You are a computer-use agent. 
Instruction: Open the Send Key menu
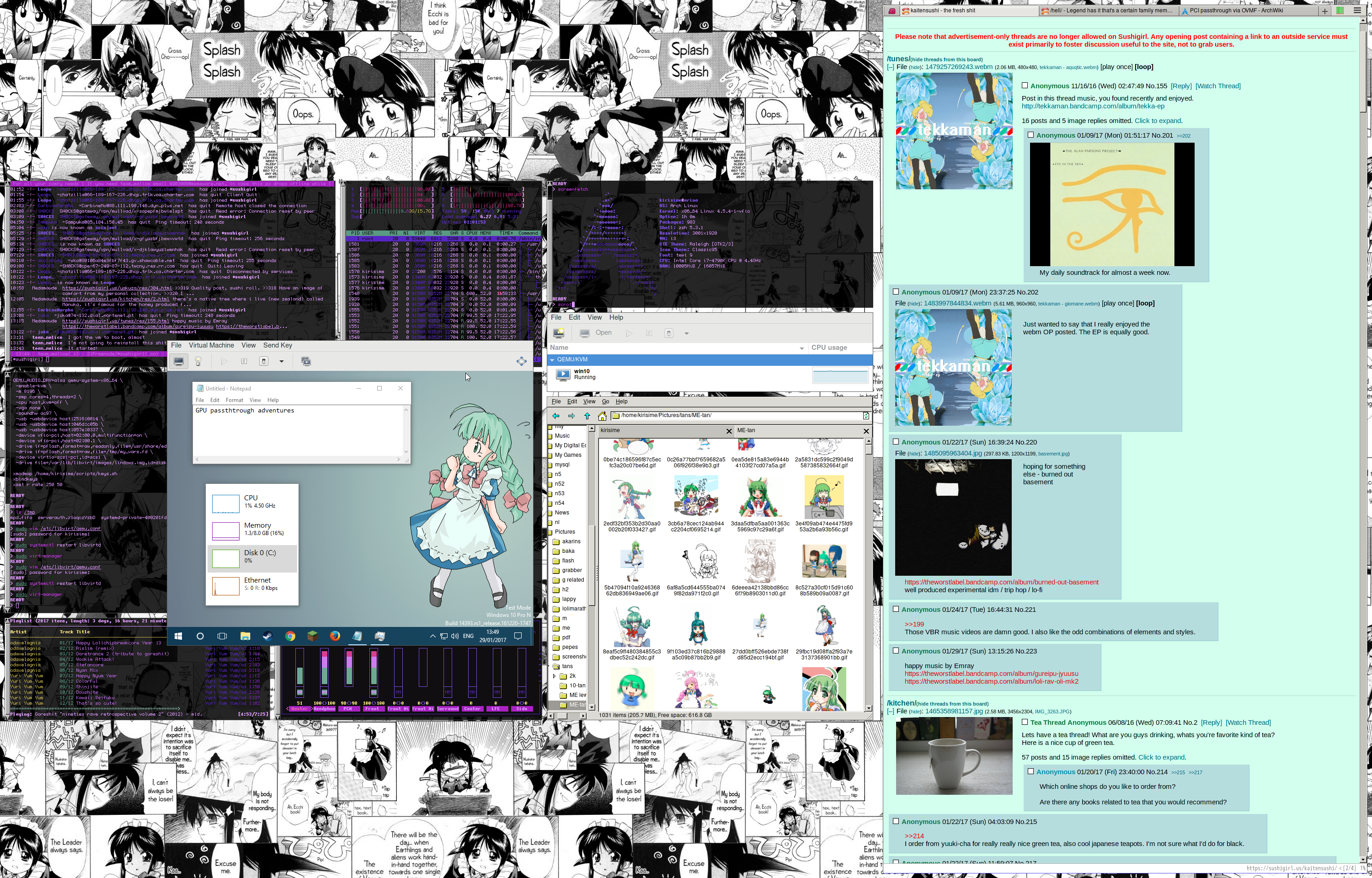point(278,346)
